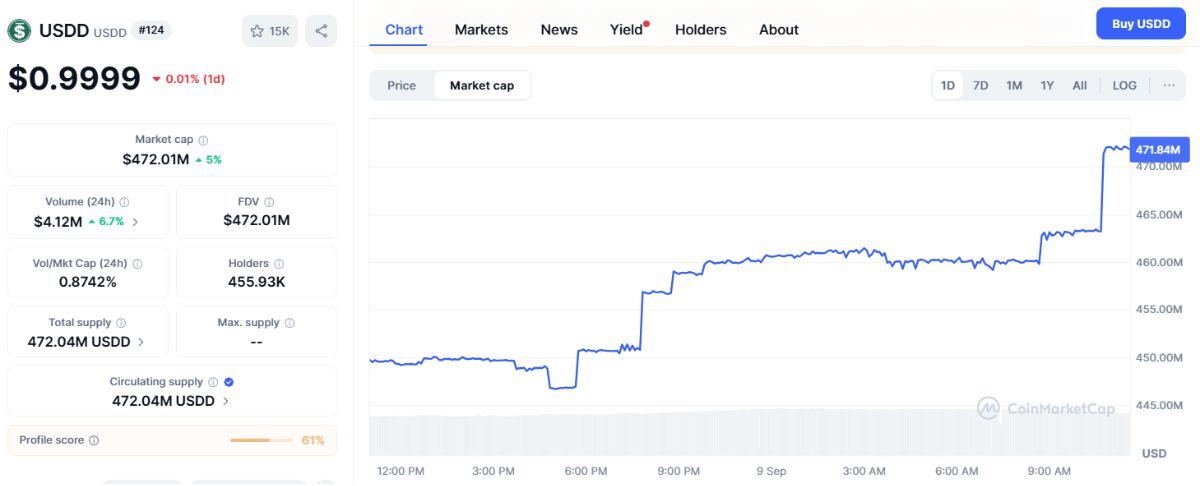
Task: Click the Profile score info icon
Action: point(94,440)
